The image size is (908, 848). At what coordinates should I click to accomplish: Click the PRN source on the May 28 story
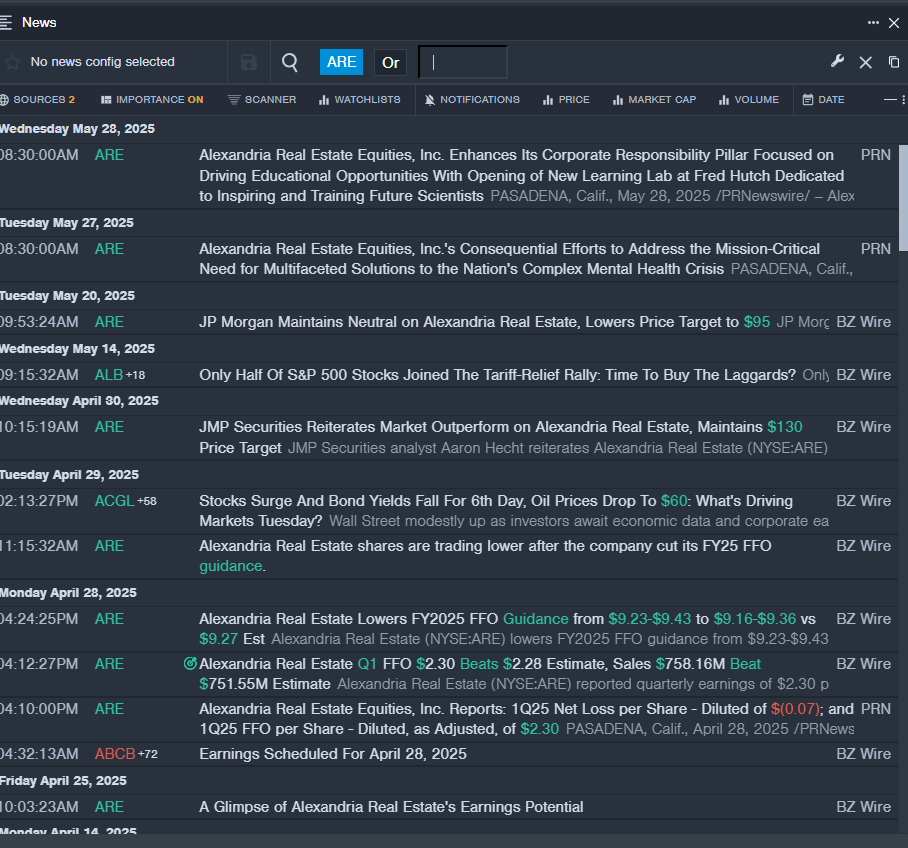point(876,155)
